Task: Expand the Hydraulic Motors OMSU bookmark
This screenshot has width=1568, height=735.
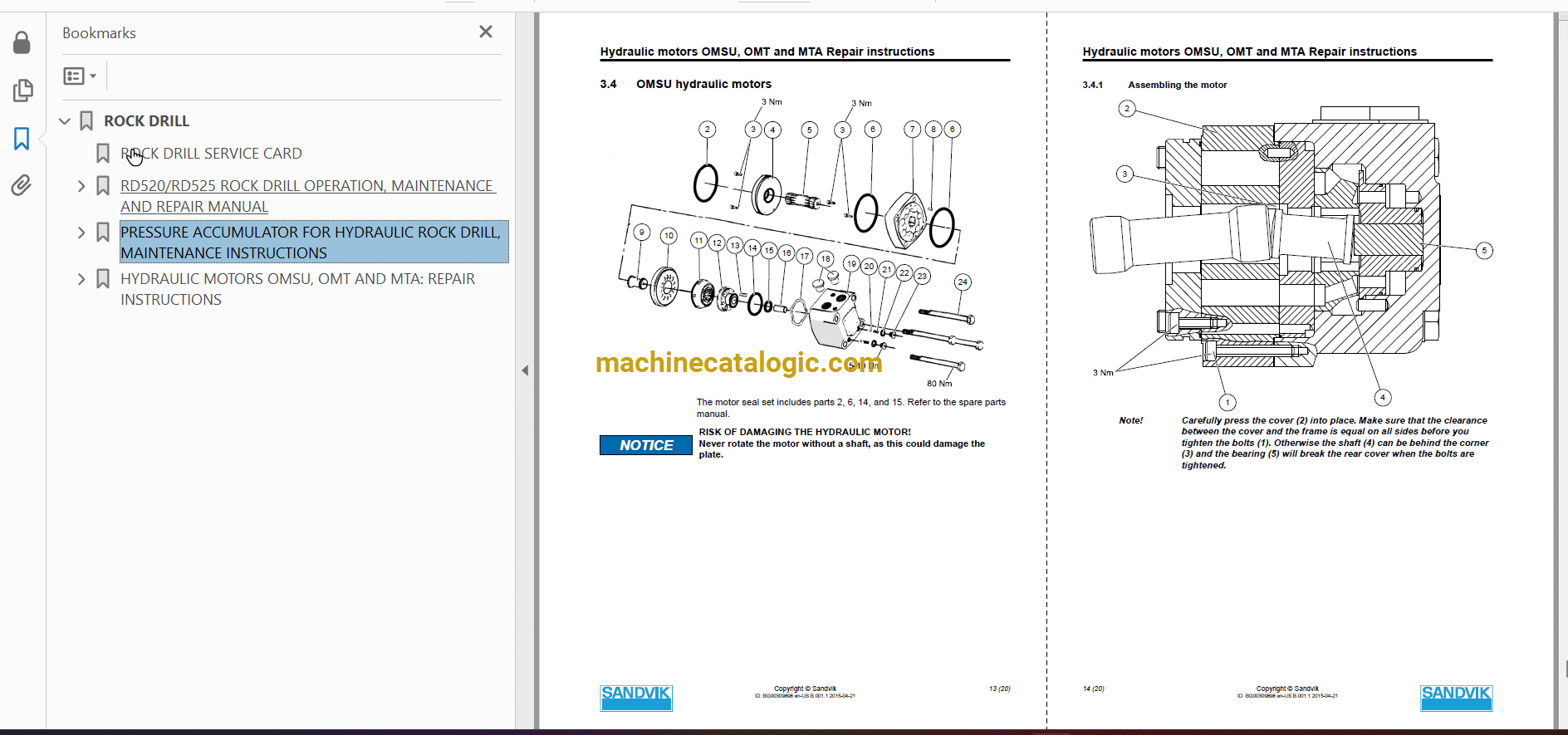Action: point(81,279)
